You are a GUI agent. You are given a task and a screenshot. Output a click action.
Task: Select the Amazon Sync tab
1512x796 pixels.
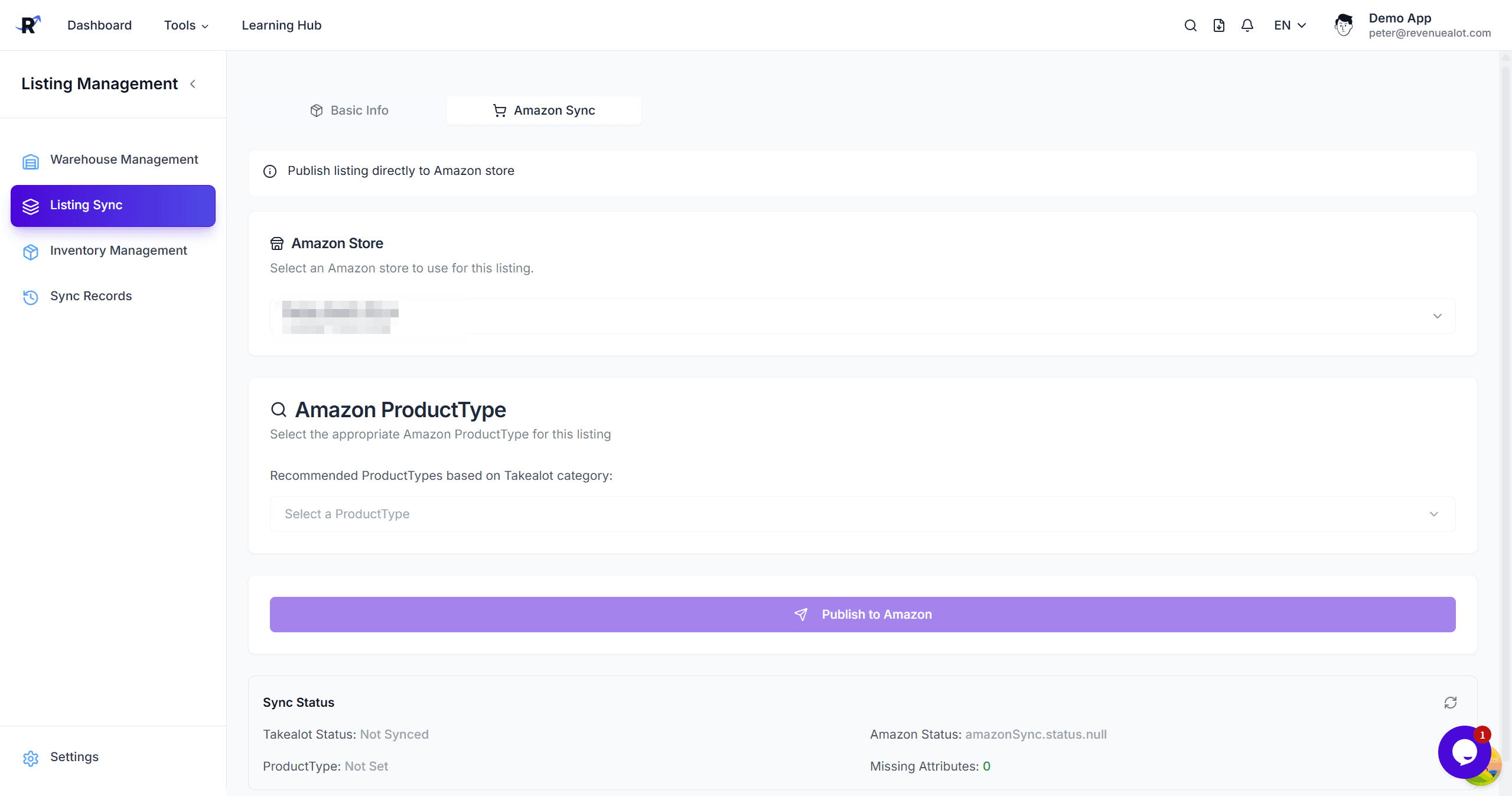543,111
